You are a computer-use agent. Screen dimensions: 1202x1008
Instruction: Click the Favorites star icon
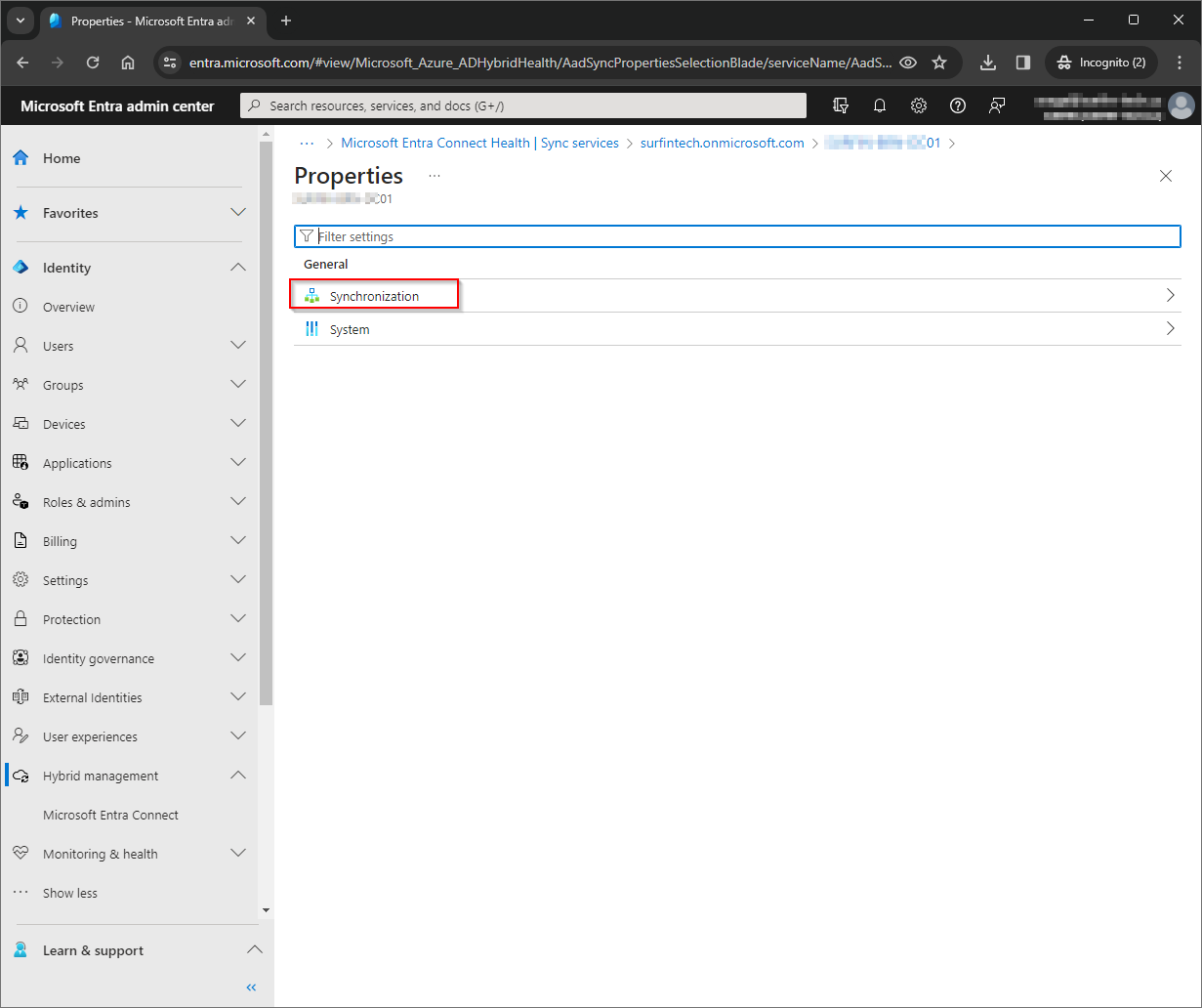(x=21, y=213)
